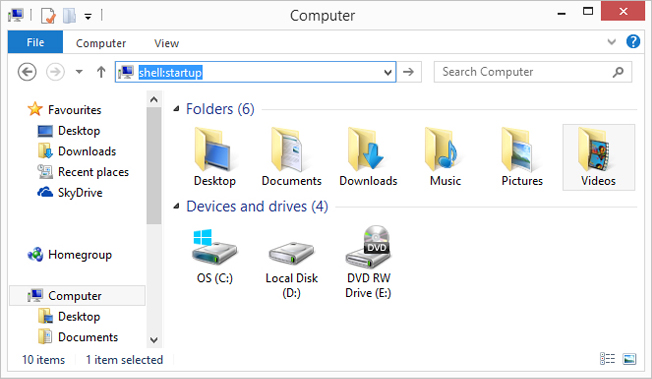Click the Go to arrow beside address bar
Screen dimensions: 652x379
point(409,72)
